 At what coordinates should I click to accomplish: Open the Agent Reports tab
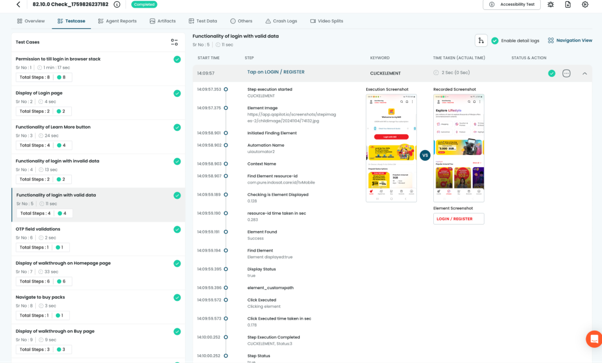tap(117, 21)
